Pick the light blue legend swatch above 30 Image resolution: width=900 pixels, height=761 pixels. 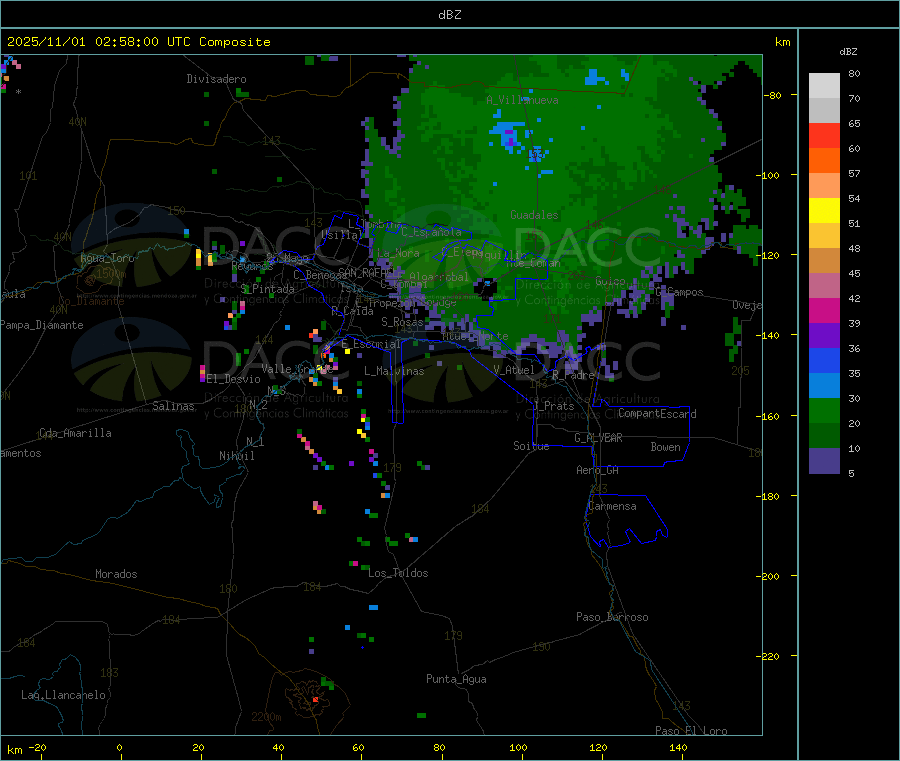click(824, 386)
